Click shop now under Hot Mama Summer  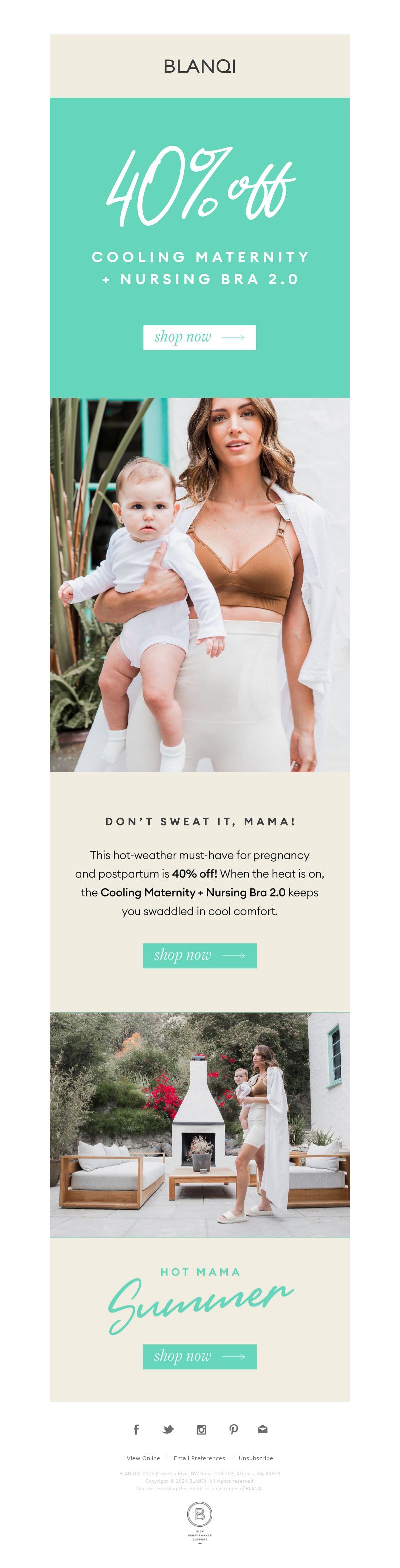coord(200,1356)
